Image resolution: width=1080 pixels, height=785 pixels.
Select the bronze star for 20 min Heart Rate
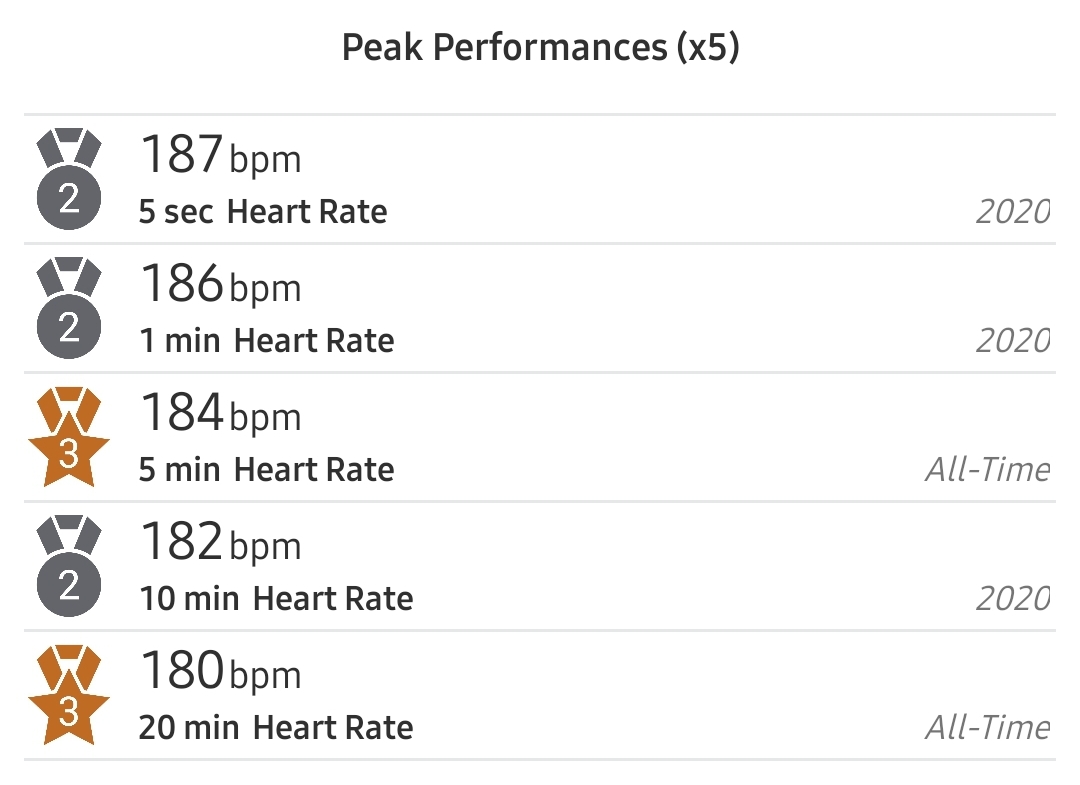pos(68,695)
